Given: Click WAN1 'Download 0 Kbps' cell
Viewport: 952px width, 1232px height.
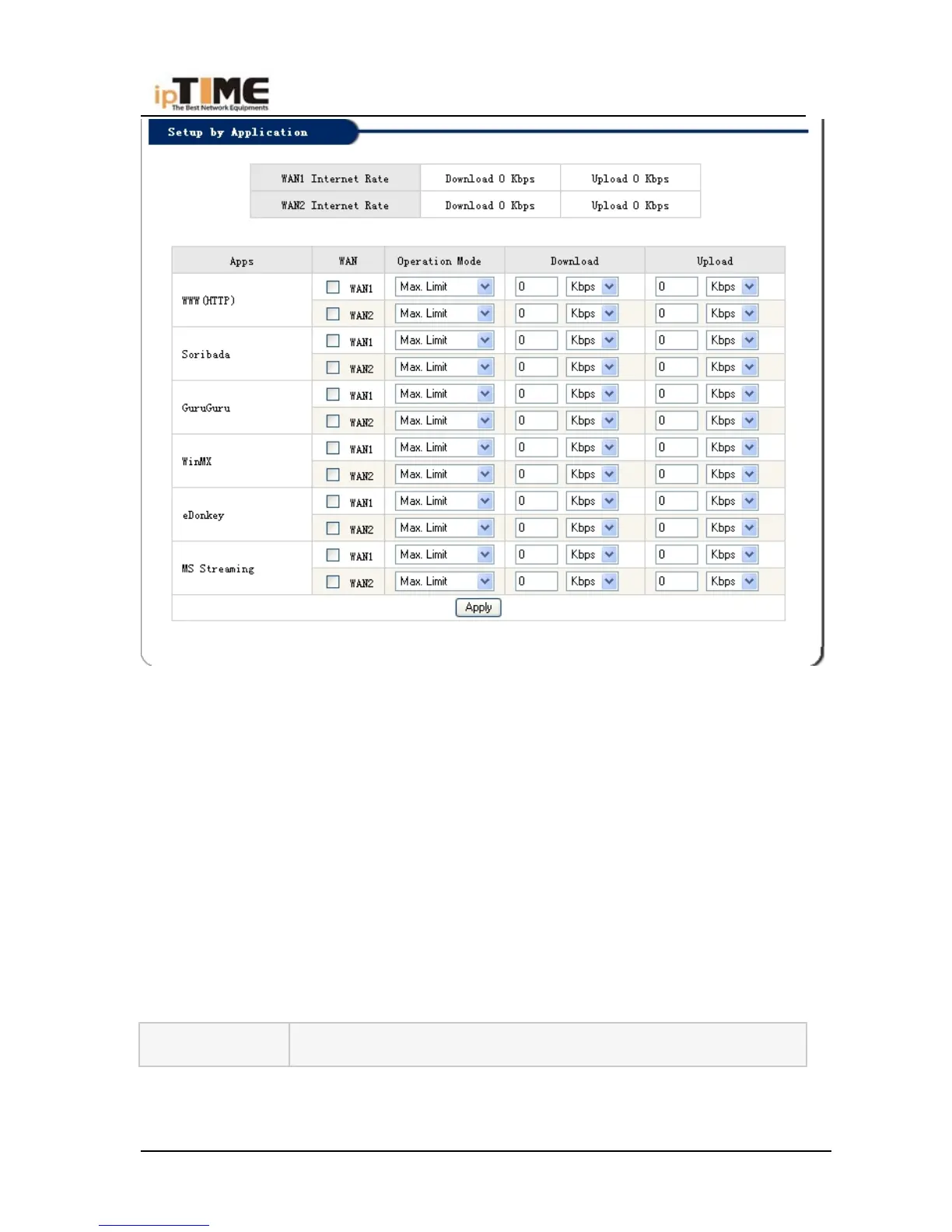Looking at the screenshot, I should point(490,179).
